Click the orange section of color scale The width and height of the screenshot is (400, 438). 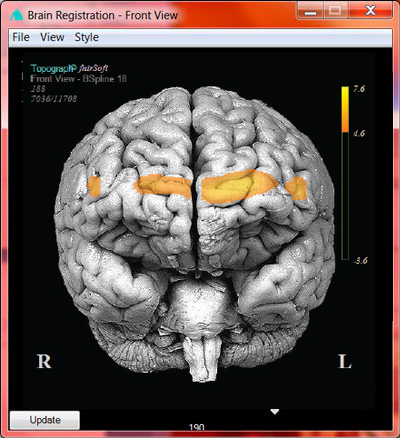coord(345,125)
